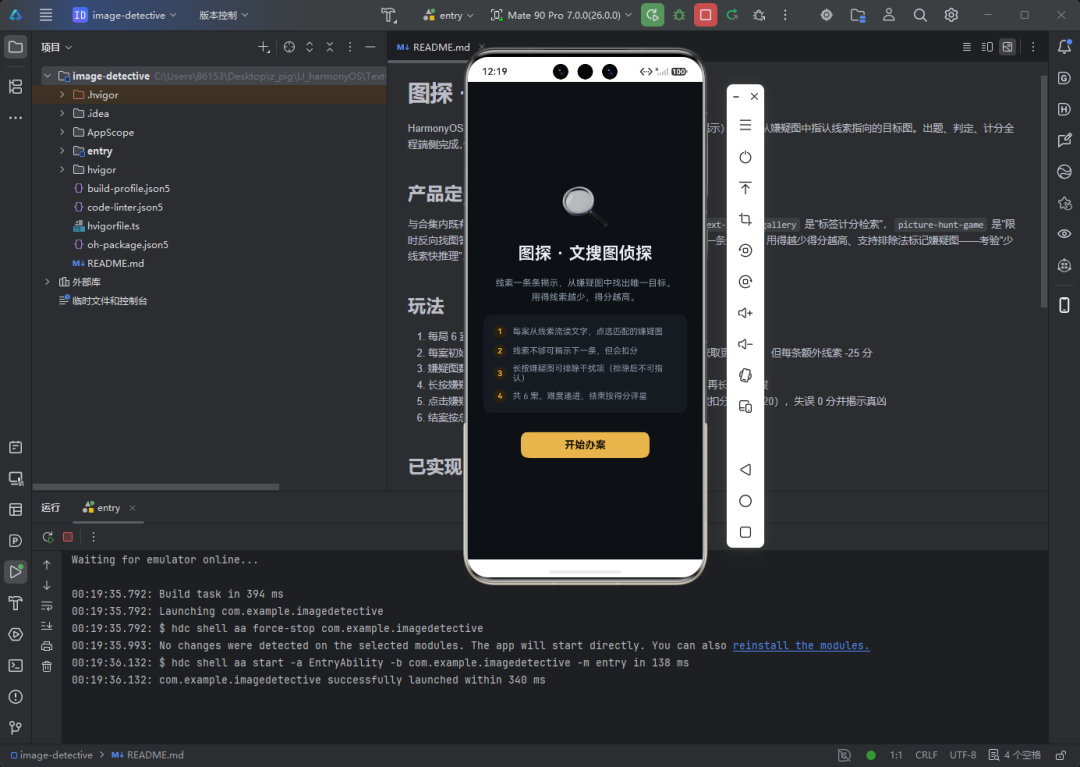Select build-profile.json5 file
Screen dimensions: 1080x767
coord(121,188)
